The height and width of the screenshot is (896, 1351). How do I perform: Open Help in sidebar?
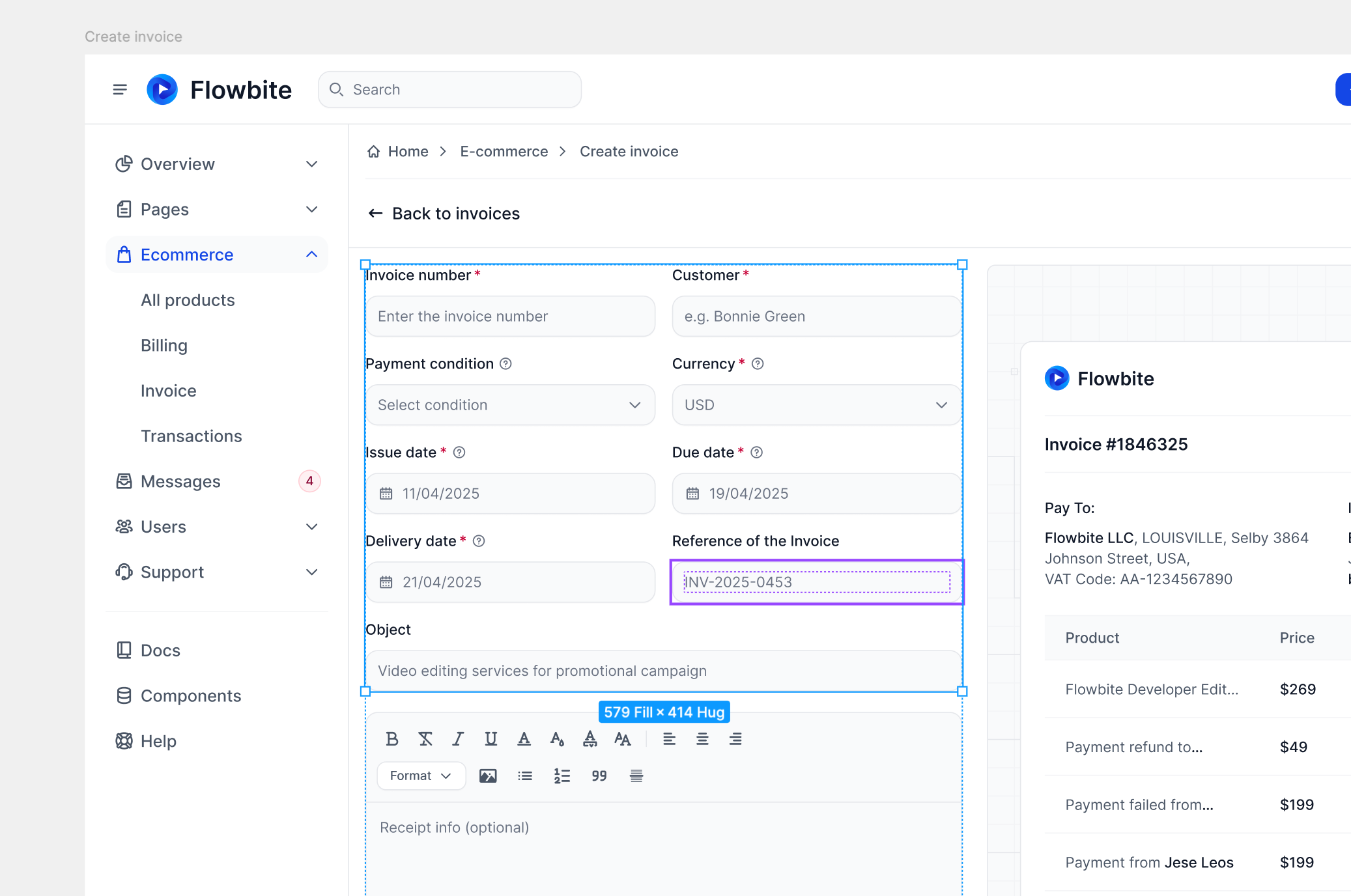pyautogui.click(x=216, y=740)
